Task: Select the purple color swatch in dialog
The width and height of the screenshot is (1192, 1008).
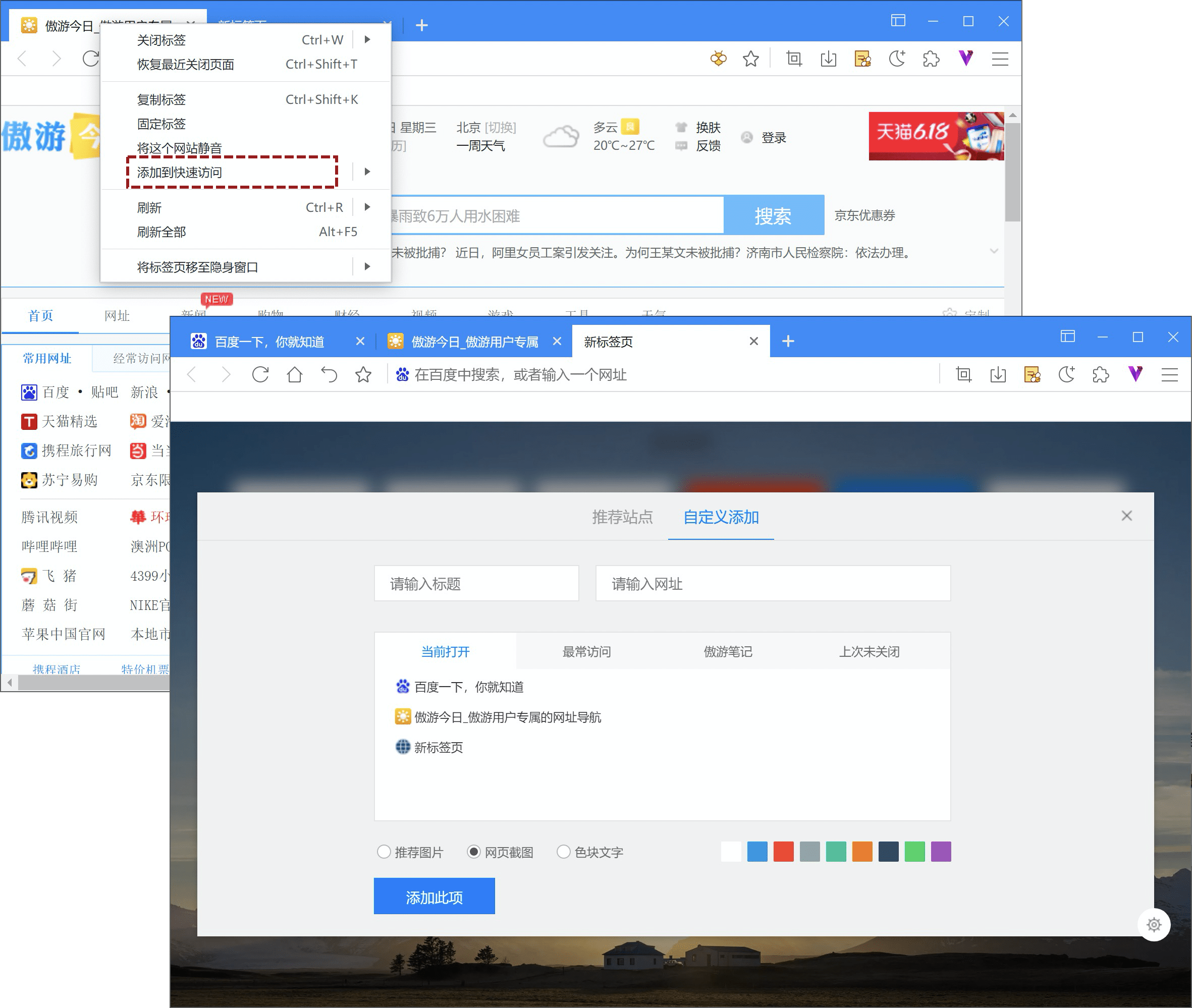Action: point(940,852)
